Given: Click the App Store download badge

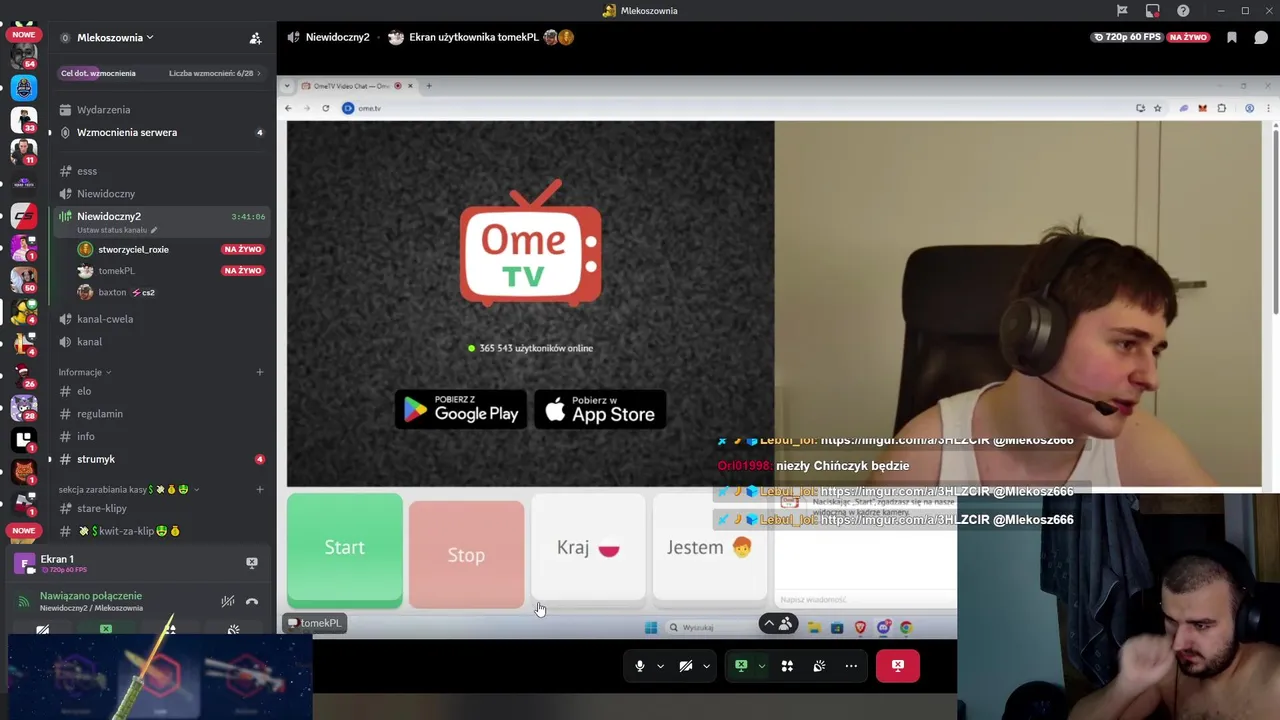Looking at the screenshot, I should [600, 409].
